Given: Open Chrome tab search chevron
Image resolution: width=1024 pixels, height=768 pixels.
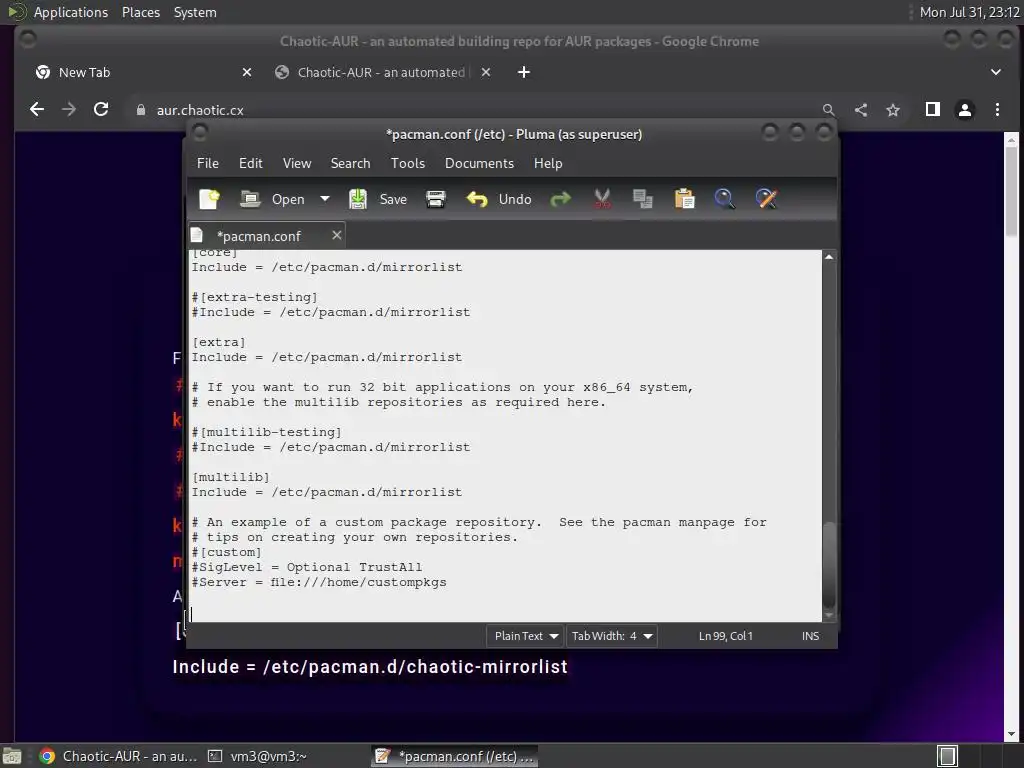Looking at the screenshot, I should pos(995,72).
